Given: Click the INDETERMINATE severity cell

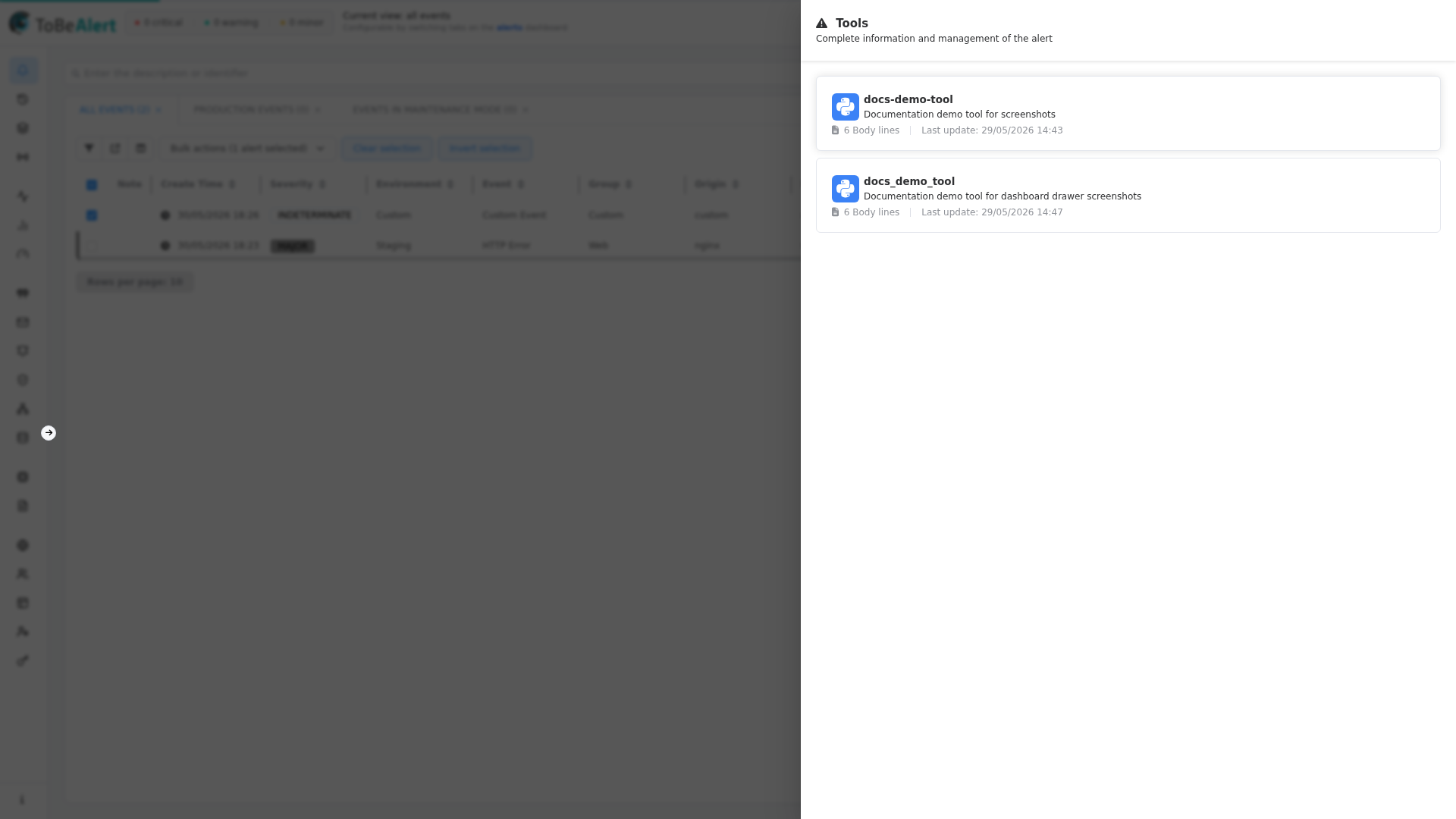Looking at the screenshot, I should 315,215.
